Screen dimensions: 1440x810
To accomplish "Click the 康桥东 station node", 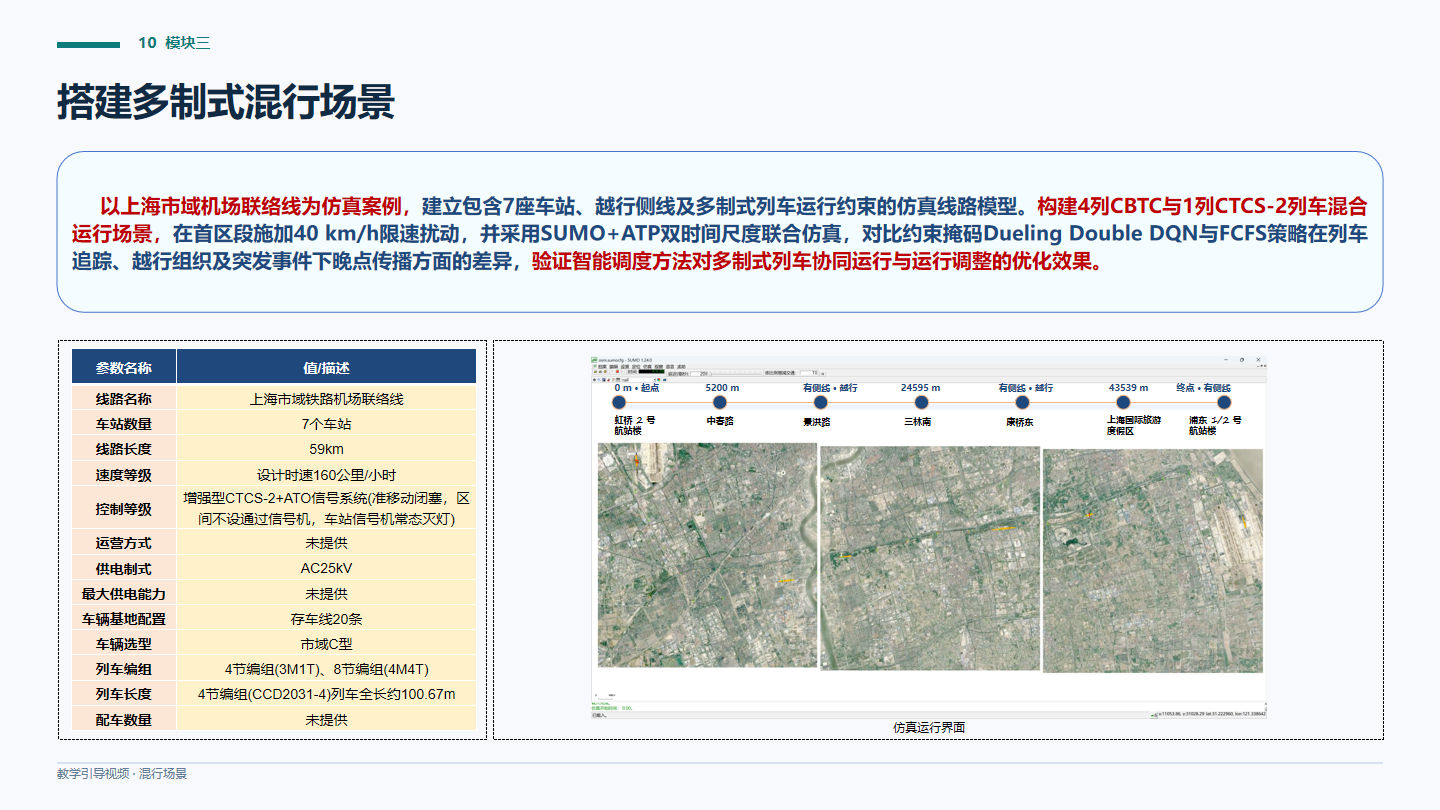I will pyautogui.click(x=1022, y=402).
